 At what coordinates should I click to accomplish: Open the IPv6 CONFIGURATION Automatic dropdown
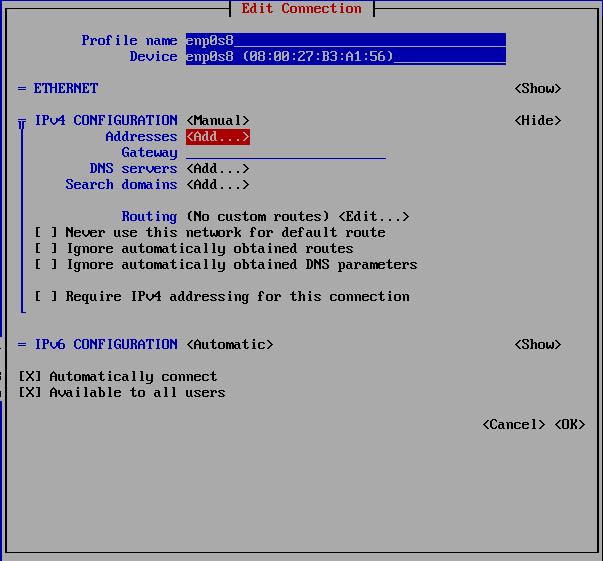230,344
